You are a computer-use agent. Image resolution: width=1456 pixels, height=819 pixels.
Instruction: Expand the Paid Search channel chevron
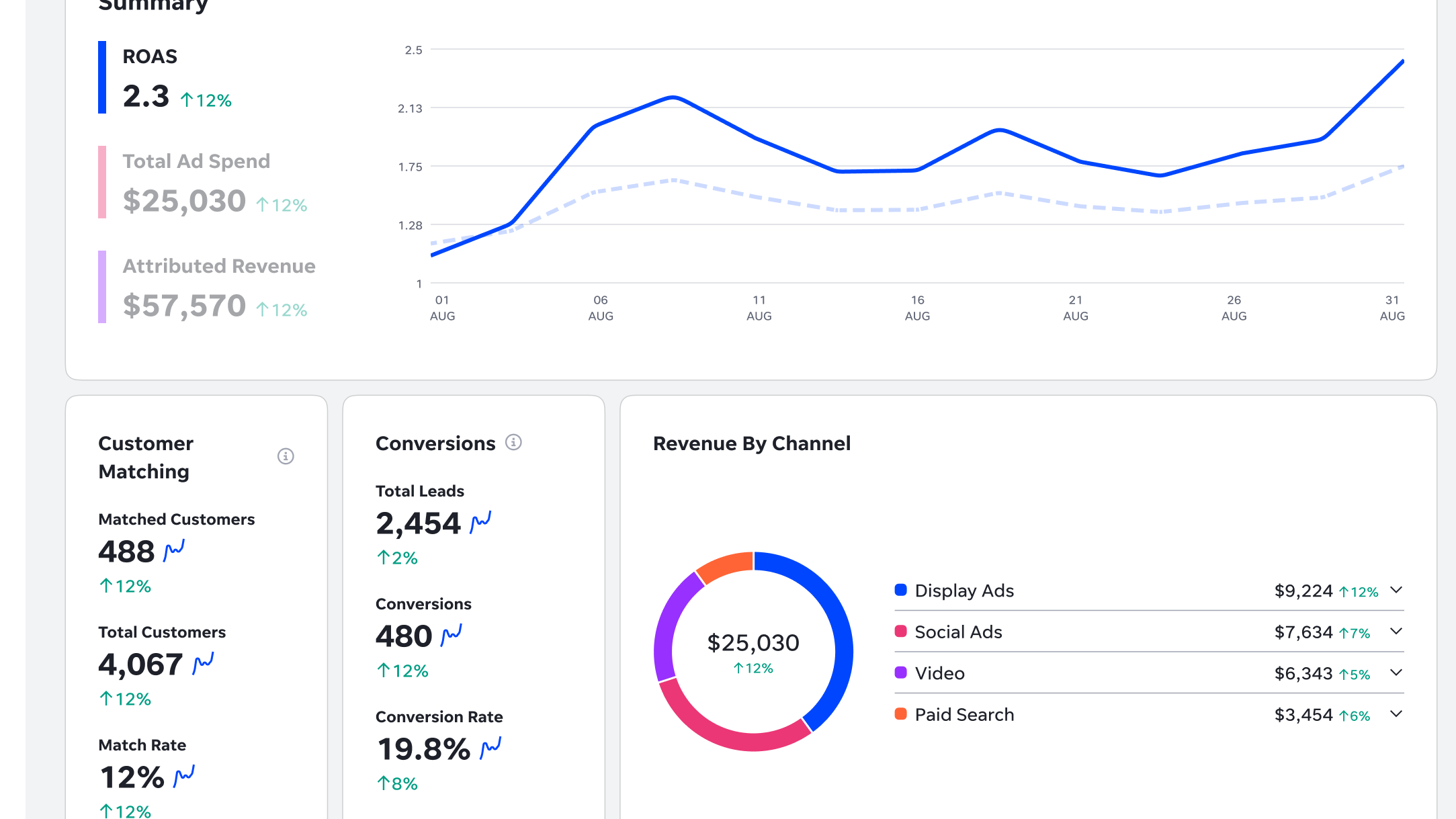point(1396,714)
